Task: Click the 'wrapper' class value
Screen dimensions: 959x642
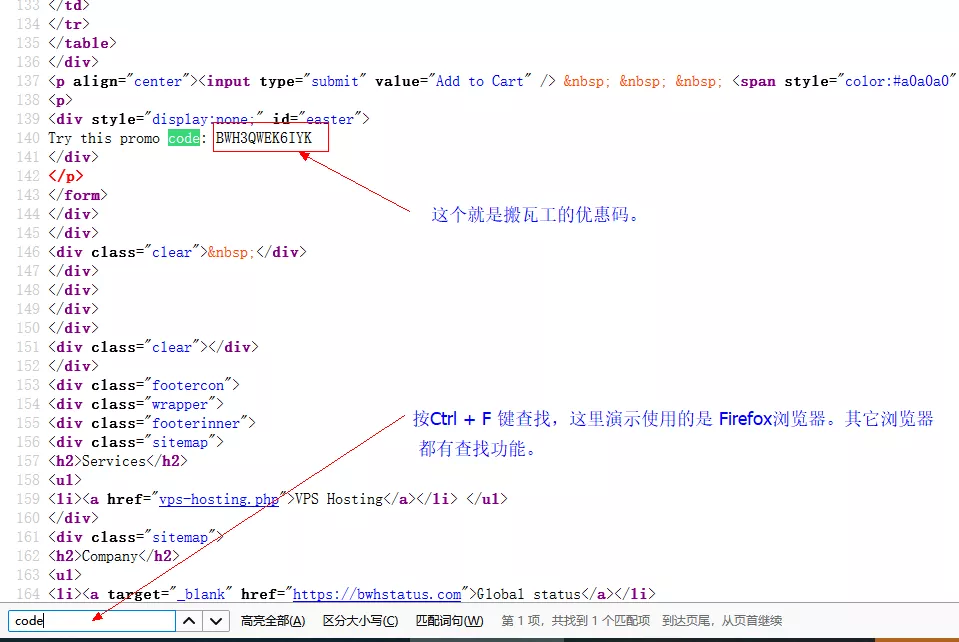Action: [x=180, y=404]
